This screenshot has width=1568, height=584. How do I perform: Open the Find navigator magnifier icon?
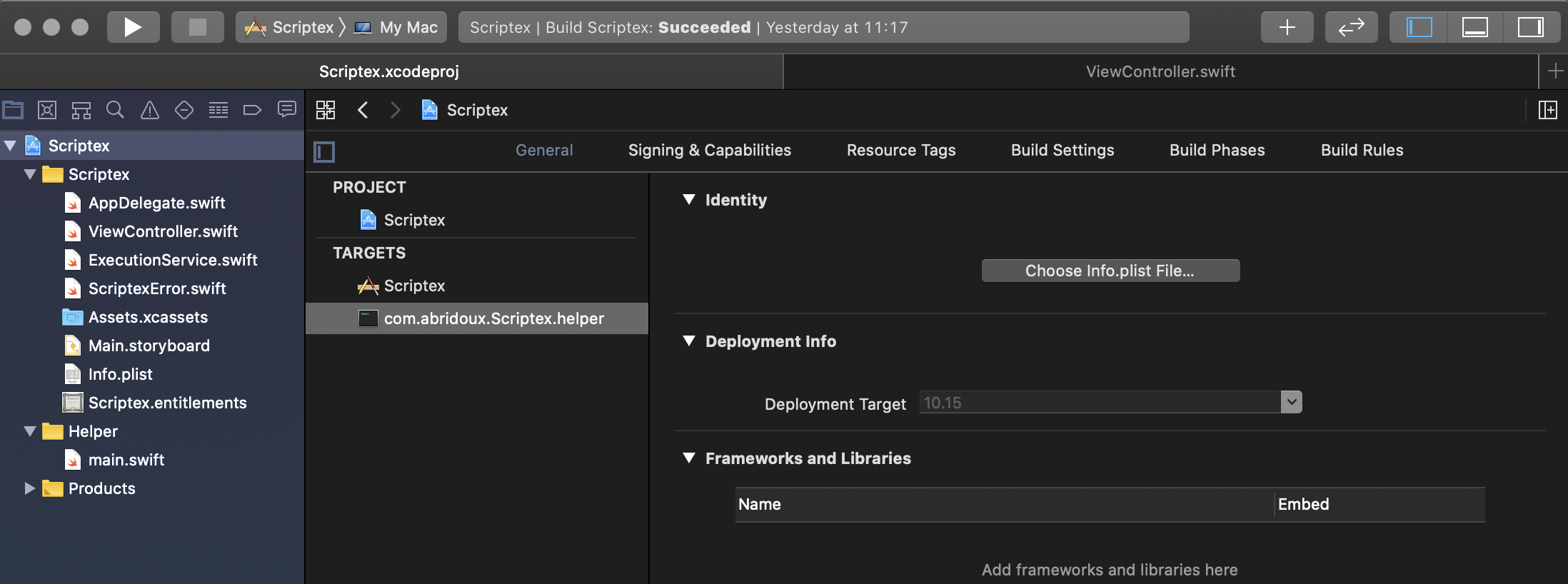pos(115,110)
